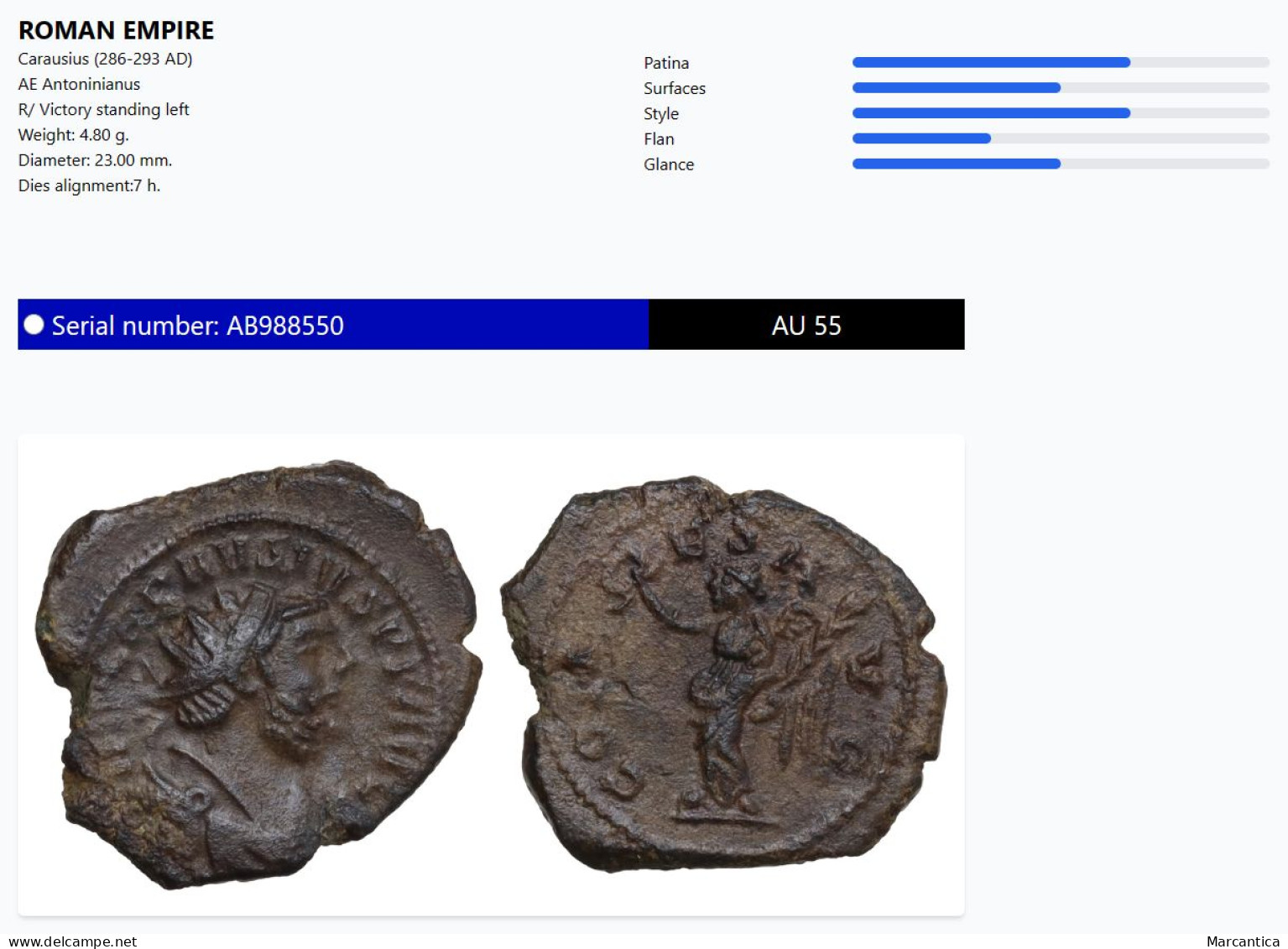Image resolution: width=1288 pixels, height=949 pixels.
Task: Click the coin obverse image with emperor bust
Action: tap(258, 674)
